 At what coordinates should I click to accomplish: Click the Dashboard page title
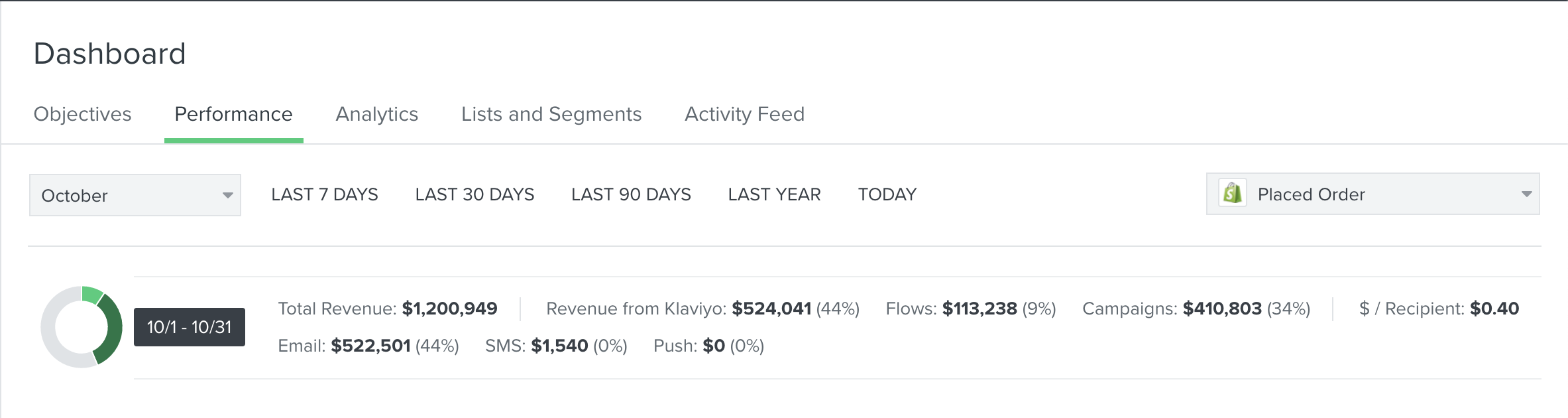click(x=110, y=53)
